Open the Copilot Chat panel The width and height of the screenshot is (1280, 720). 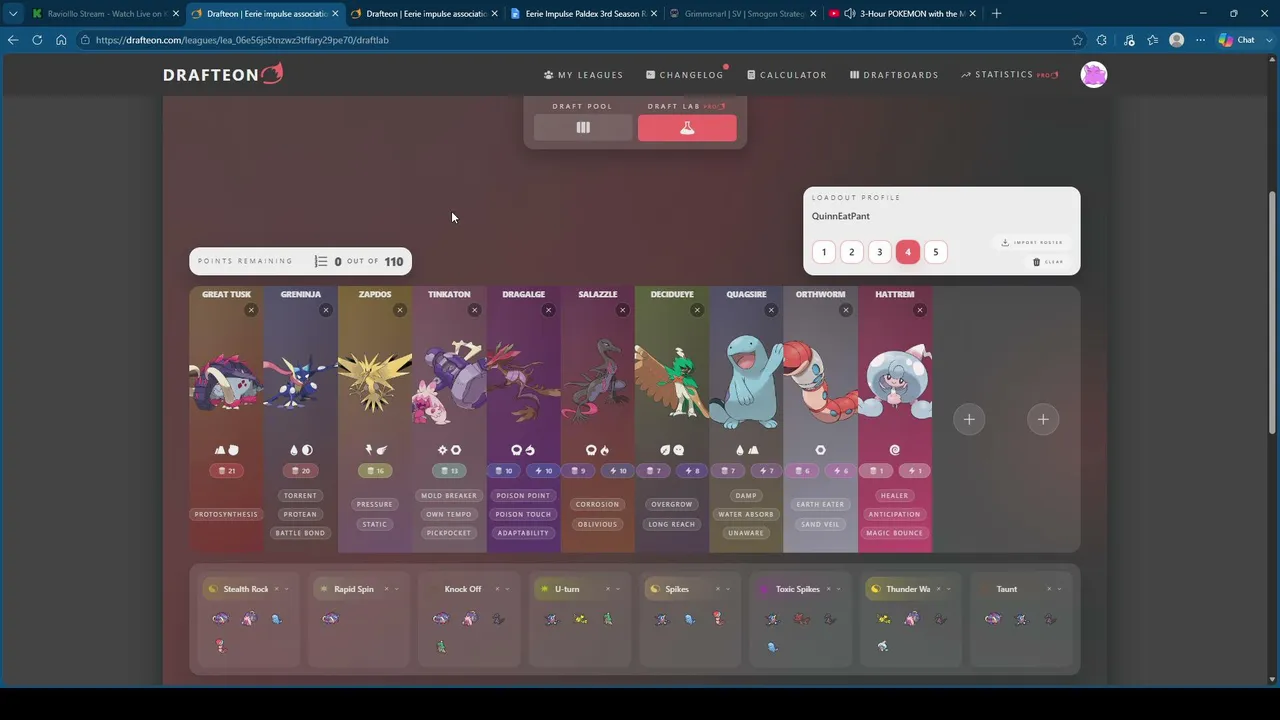tap(1237, 40)
